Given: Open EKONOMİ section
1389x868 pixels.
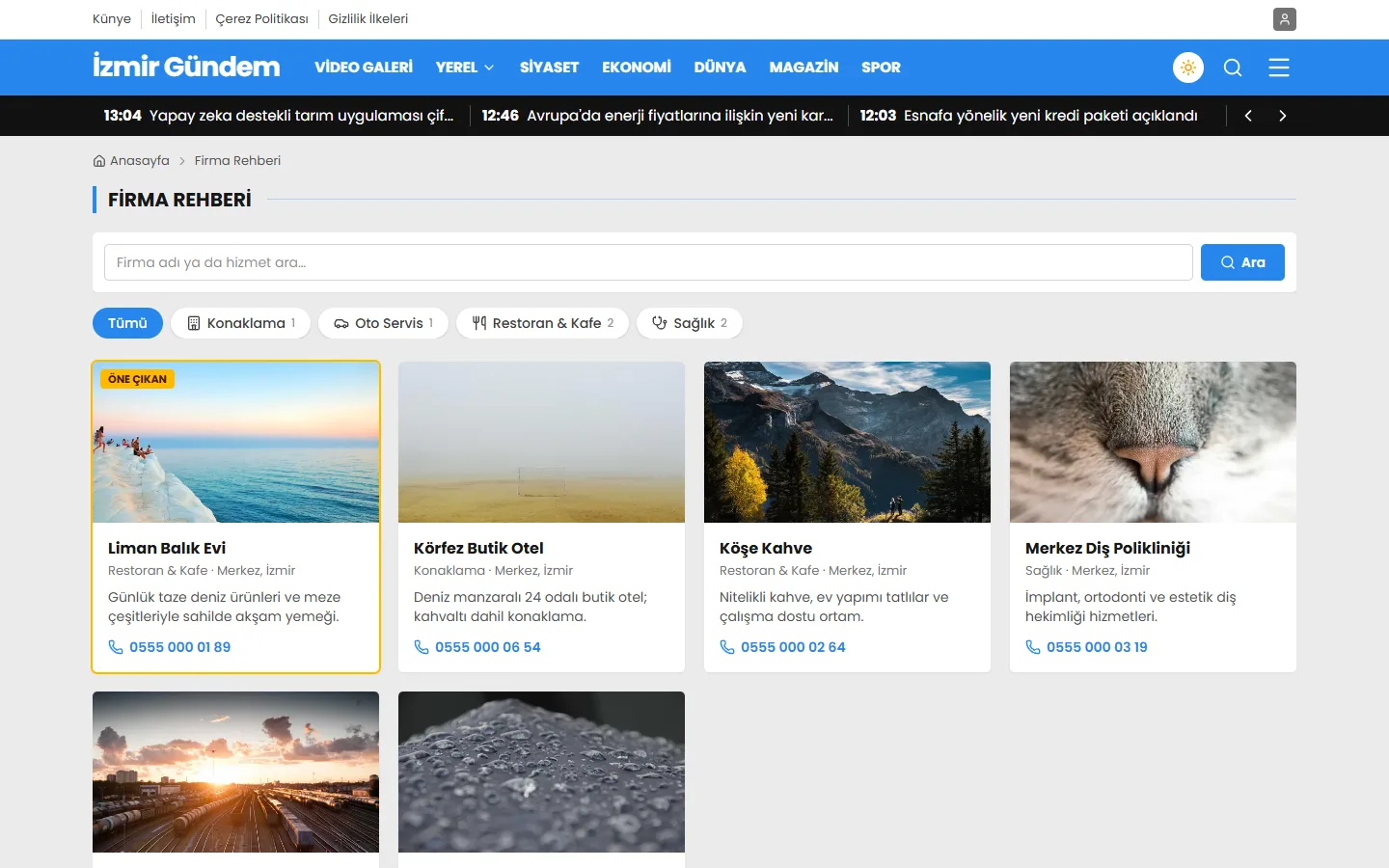Looking at the screenshot, I should [x=637, y=68].
